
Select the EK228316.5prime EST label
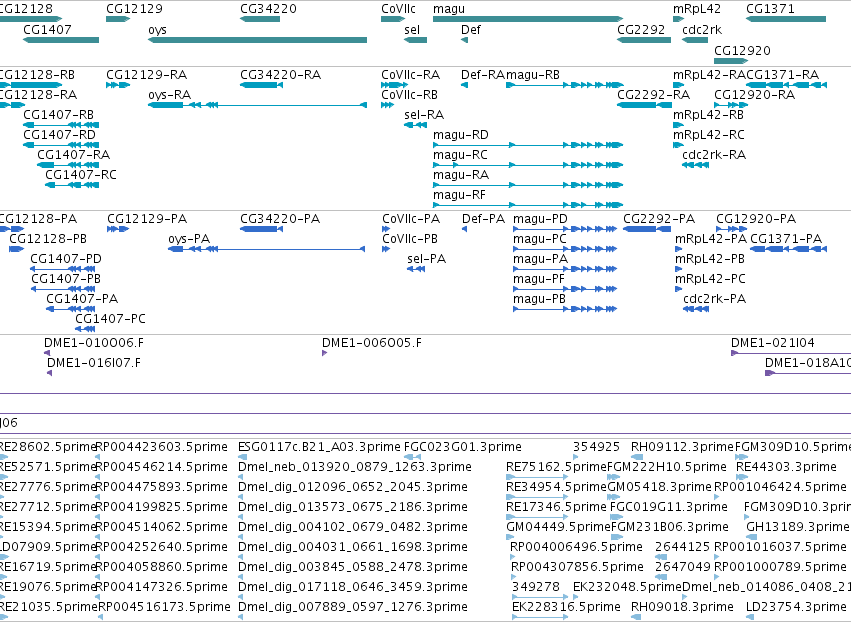tap(566, 607)
